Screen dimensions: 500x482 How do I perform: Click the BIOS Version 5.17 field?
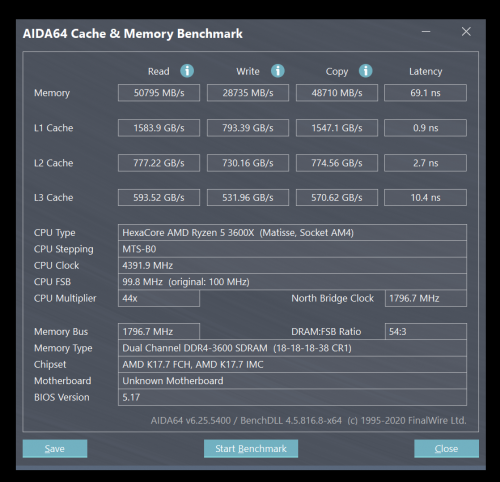point(292,397)
